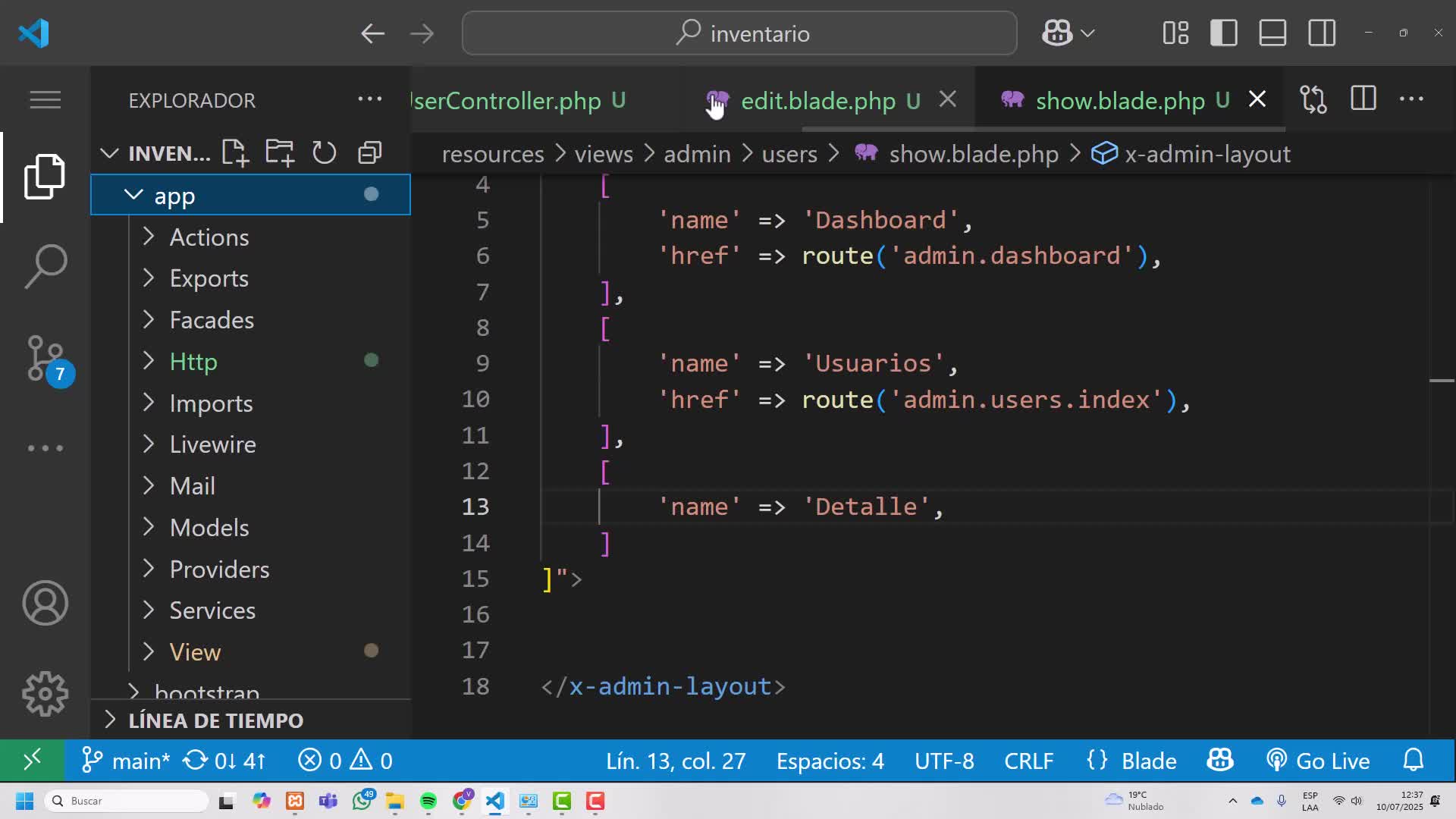Click Lín. 13, col. 27 cursor position
Screen dimensions: 1456x819
pyautogui.click(x=676, y=761)
